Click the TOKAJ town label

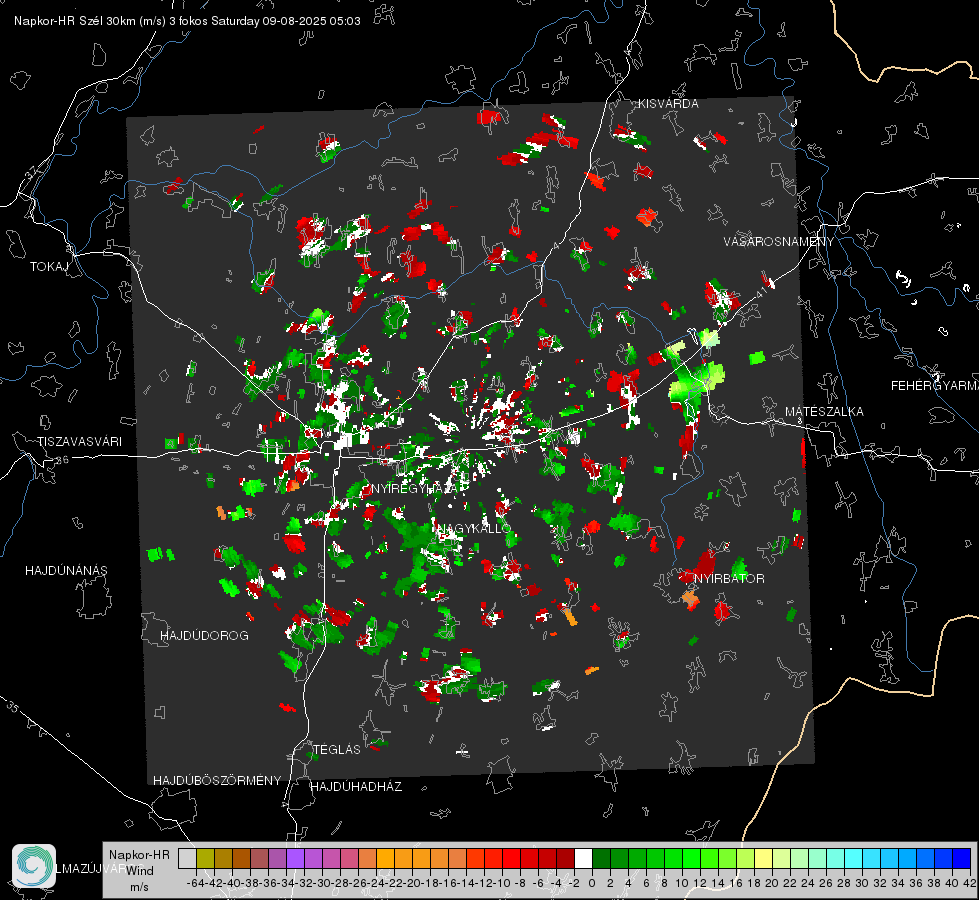coord(49,267)
